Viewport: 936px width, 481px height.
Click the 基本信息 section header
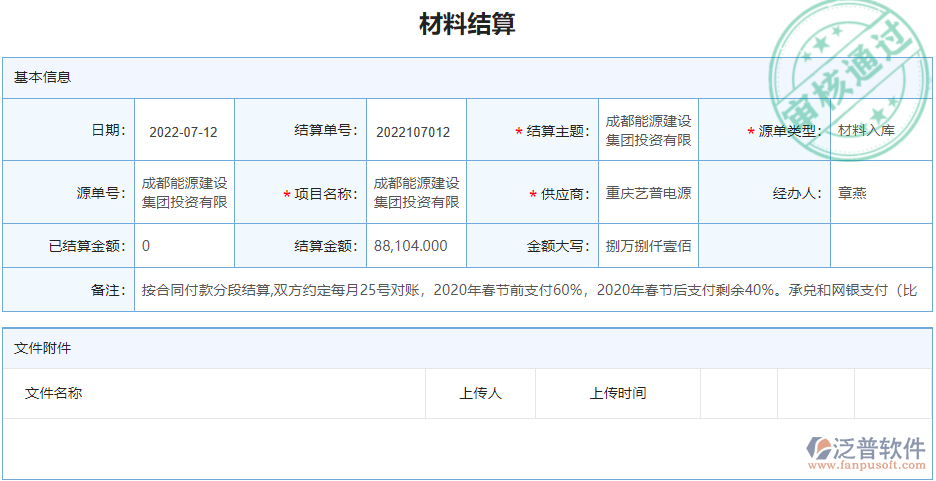click(42, 77)
